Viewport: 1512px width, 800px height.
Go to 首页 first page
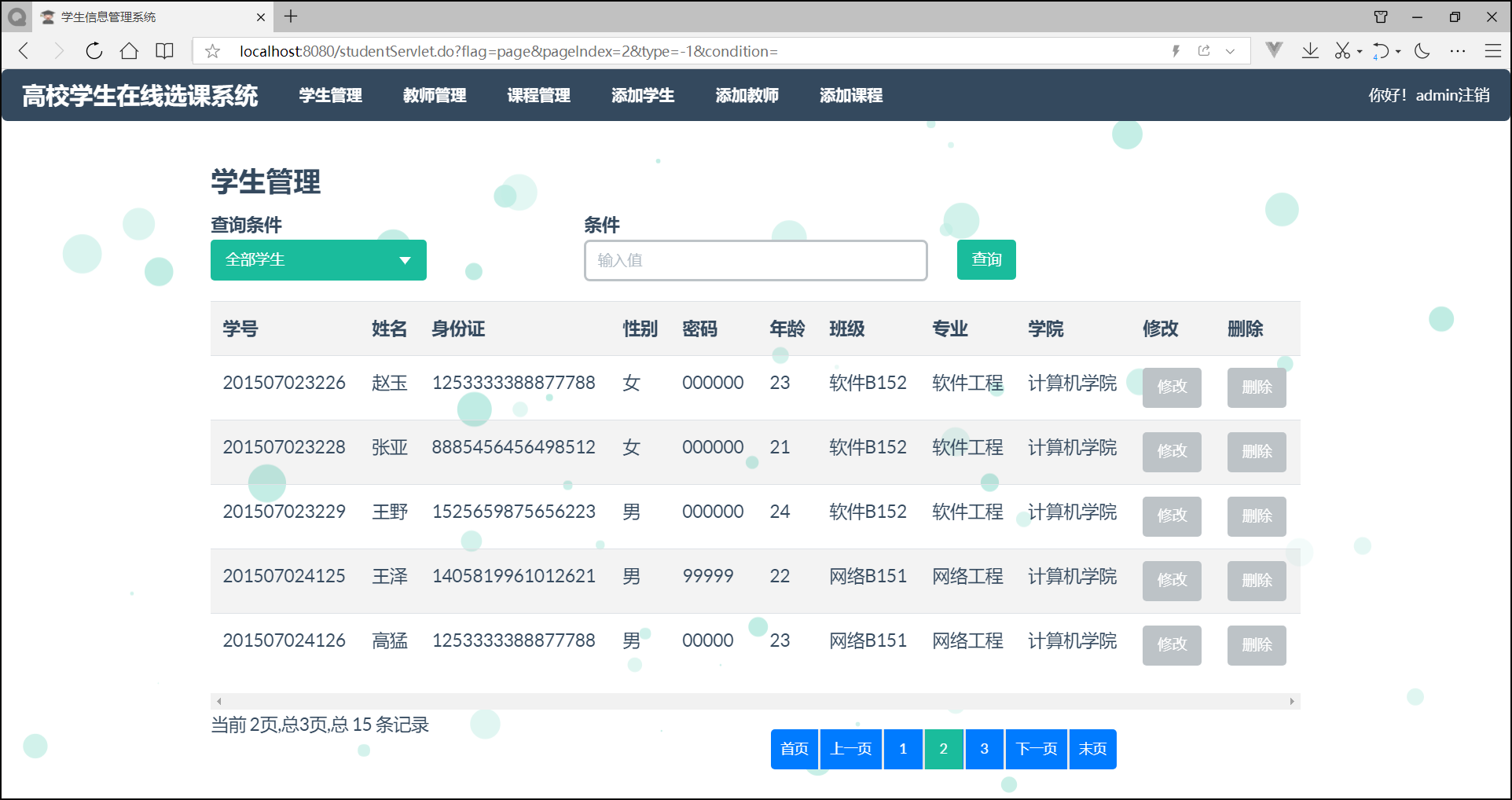tap(795, 749)
